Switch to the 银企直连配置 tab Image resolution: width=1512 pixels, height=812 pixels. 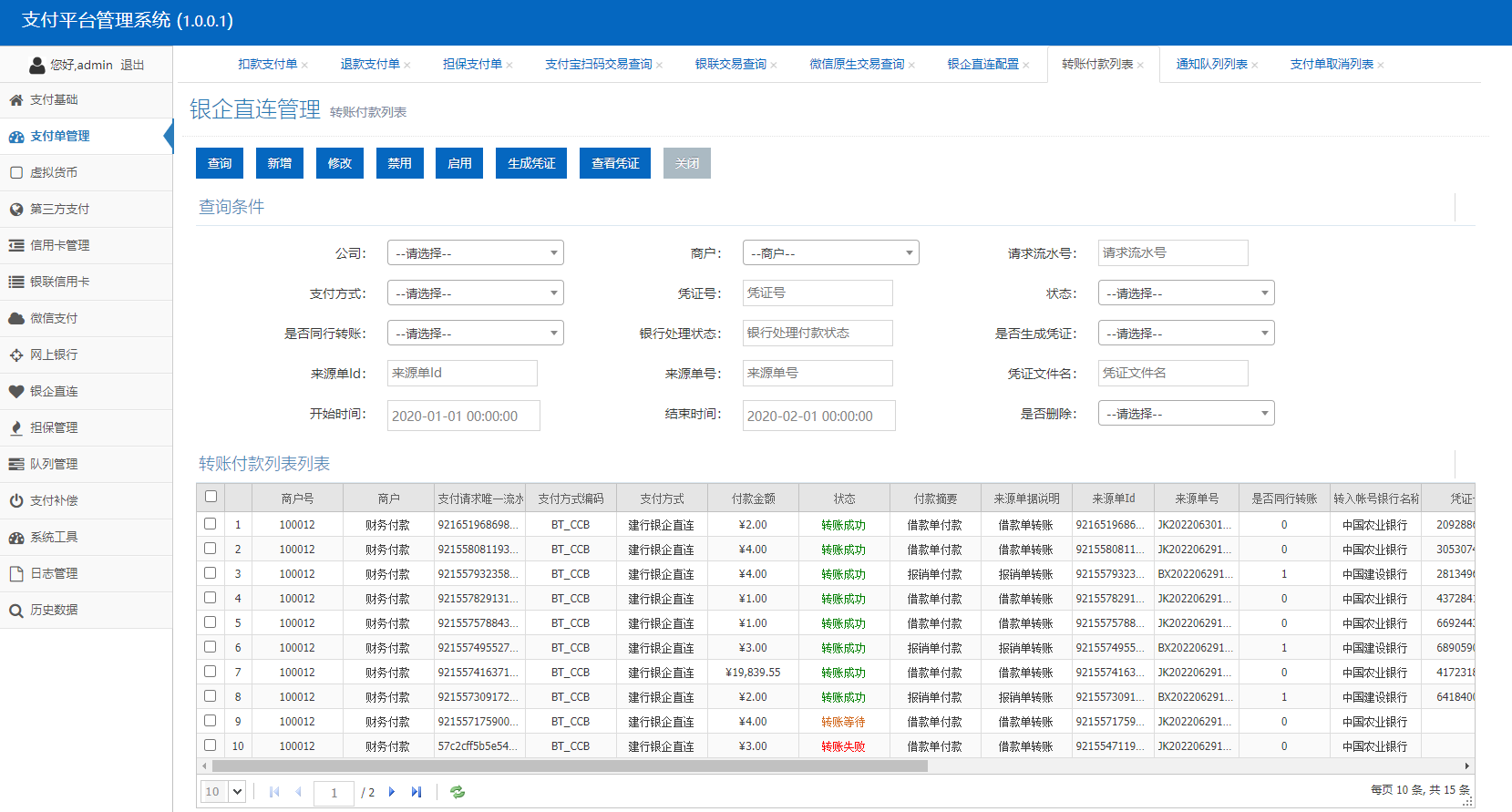(983, 65)
